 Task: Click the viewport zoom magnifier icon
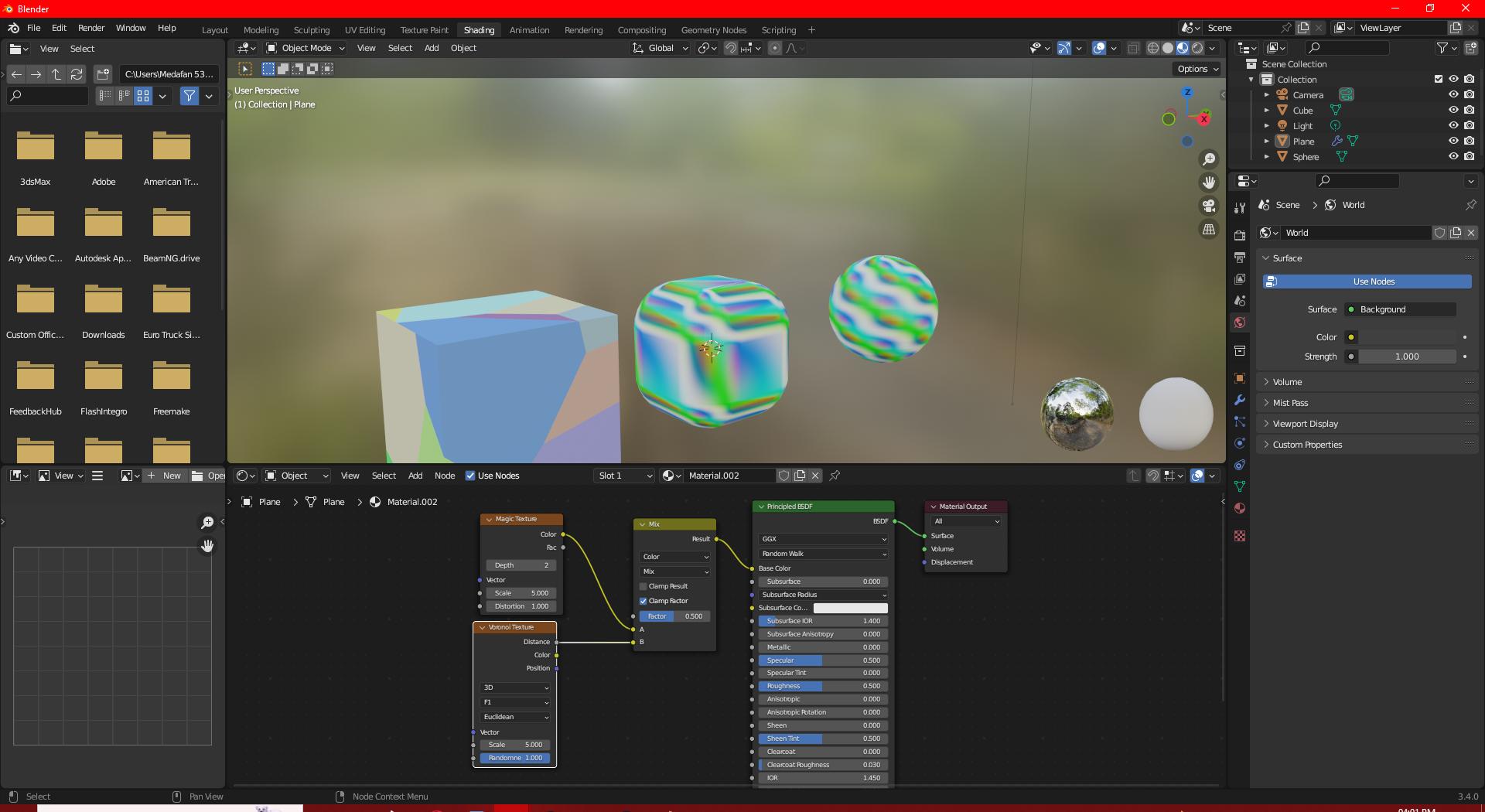[x=1208, y=159]
